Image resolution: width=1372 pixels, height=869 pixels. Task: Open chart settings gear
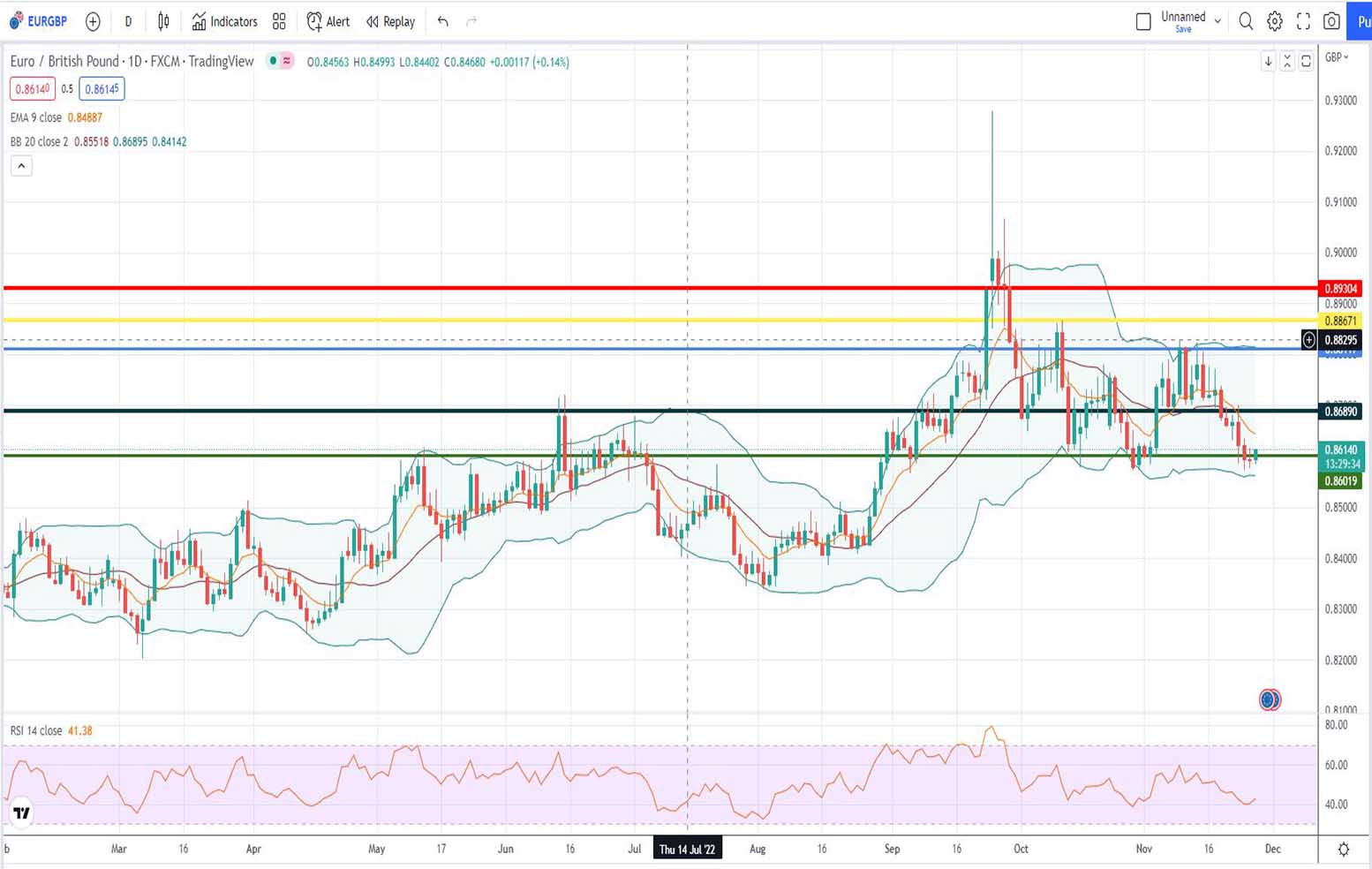click(1274, 21)
